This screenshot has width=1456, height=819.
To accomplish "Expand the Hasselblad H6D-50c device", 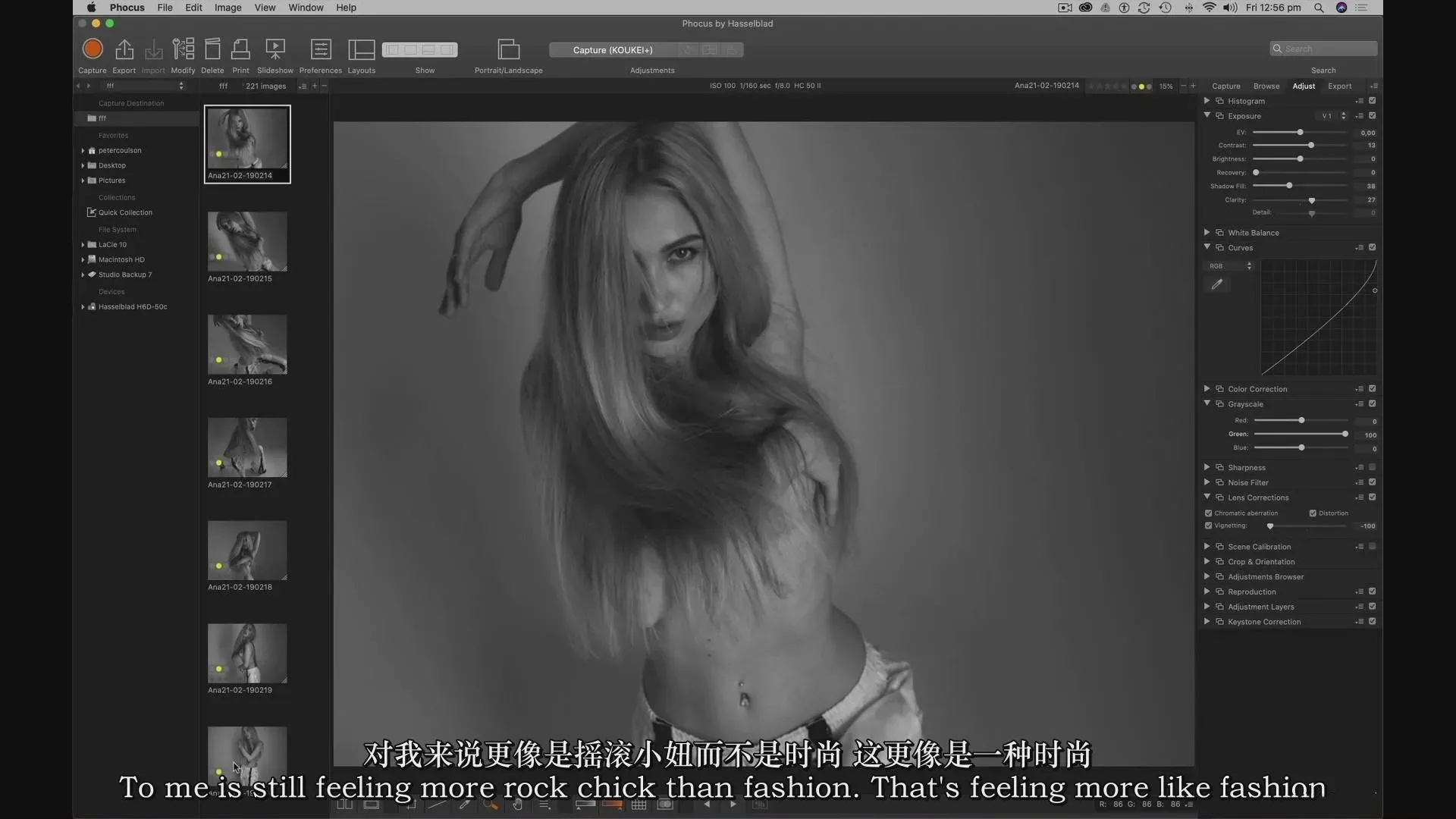I will (x=83, y=307).
